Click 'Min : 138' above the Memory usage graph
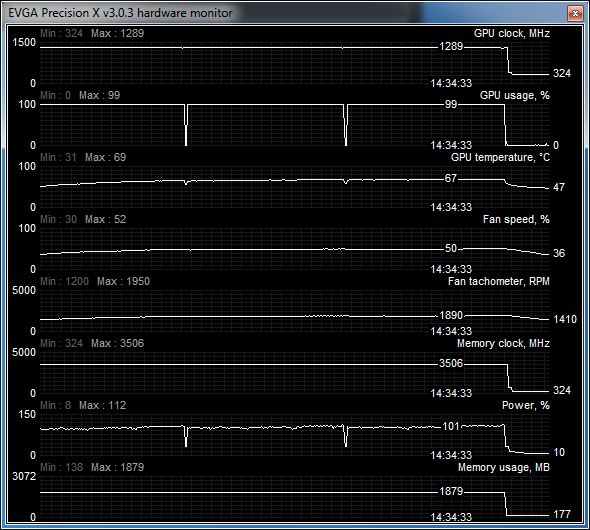The image size is (590, 530). [x=61, y=468]
